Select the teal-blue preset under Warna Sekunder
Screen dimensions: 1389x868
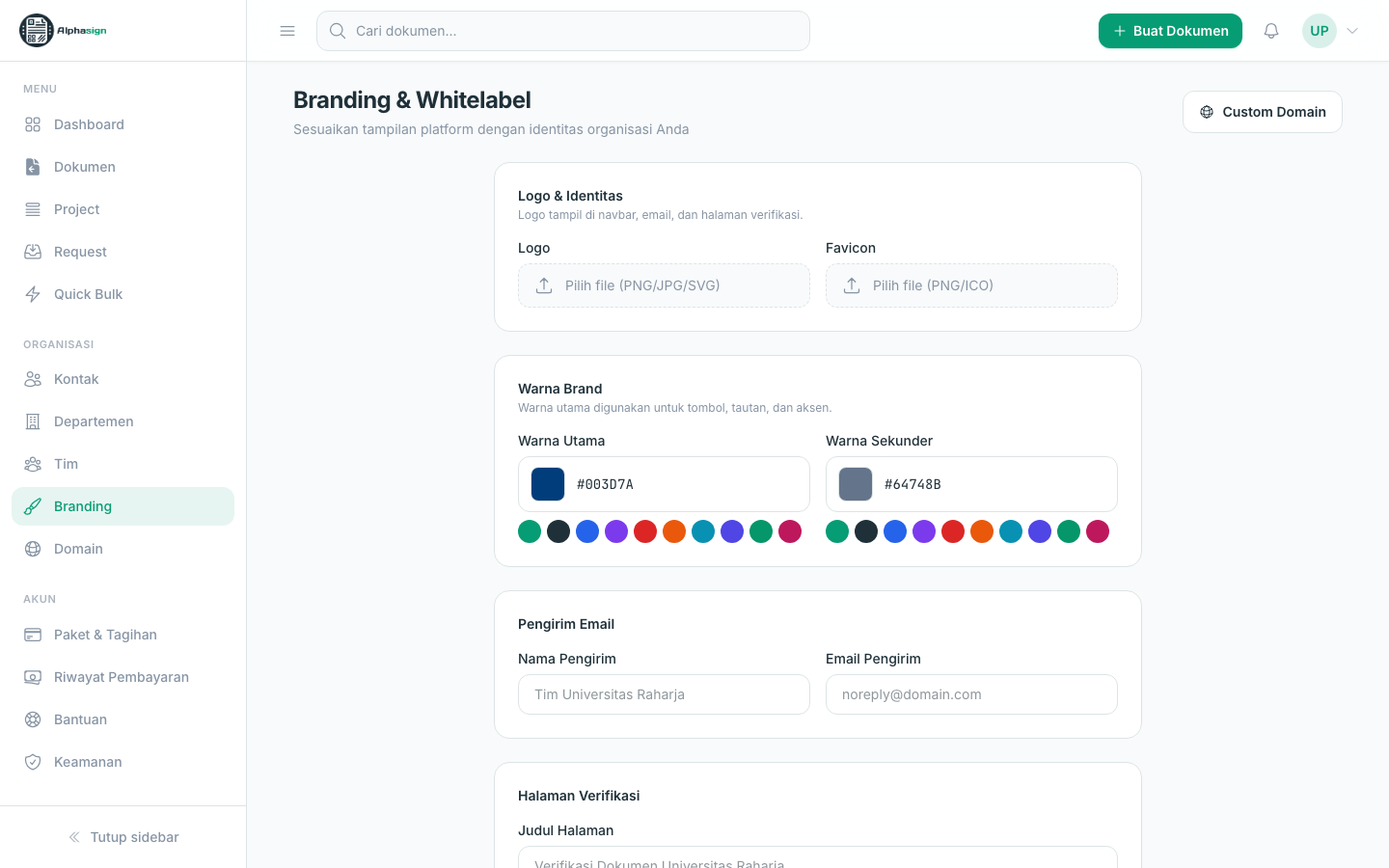coord(1011,531)
